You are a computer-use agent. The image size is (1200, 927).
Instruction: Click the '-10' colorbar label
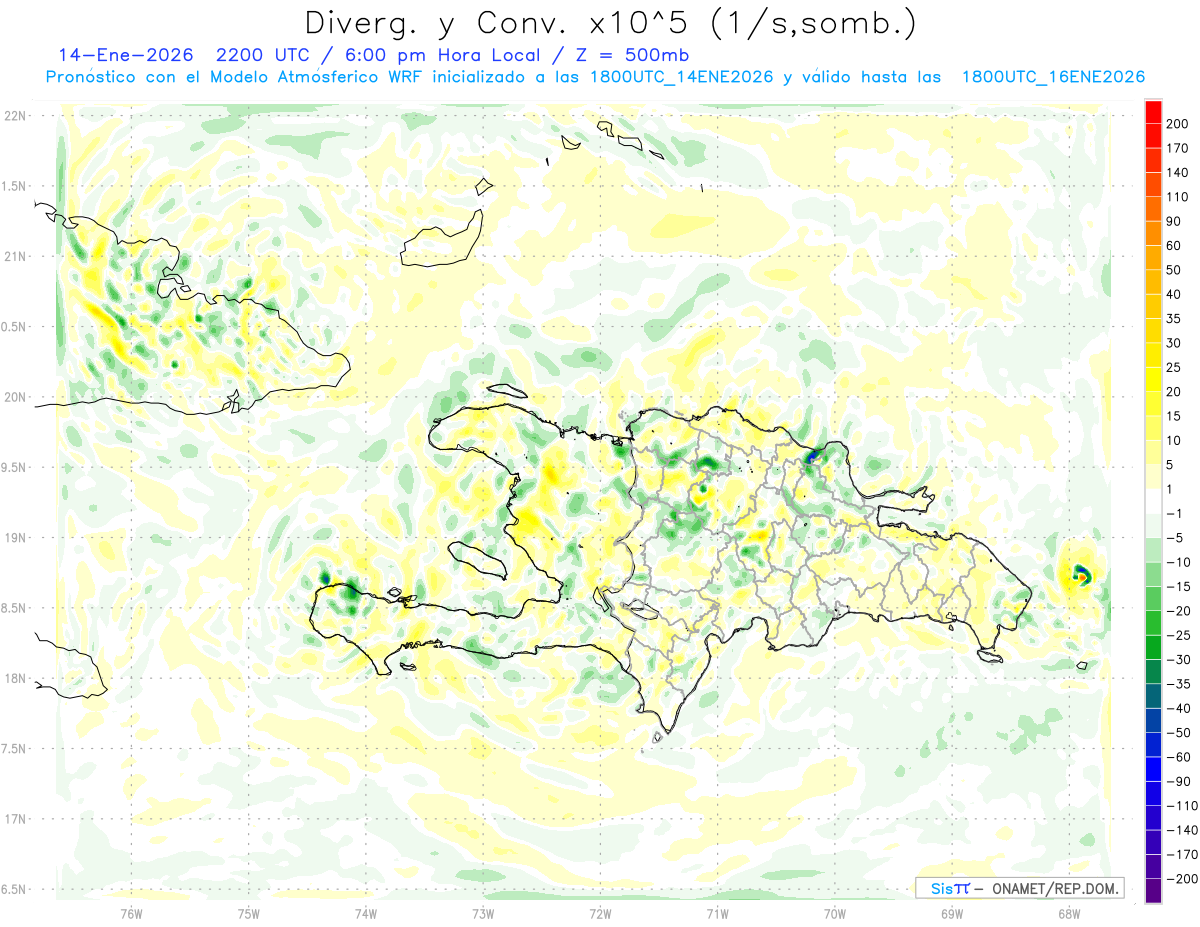pyautogui.click(x=1179, y=562)
